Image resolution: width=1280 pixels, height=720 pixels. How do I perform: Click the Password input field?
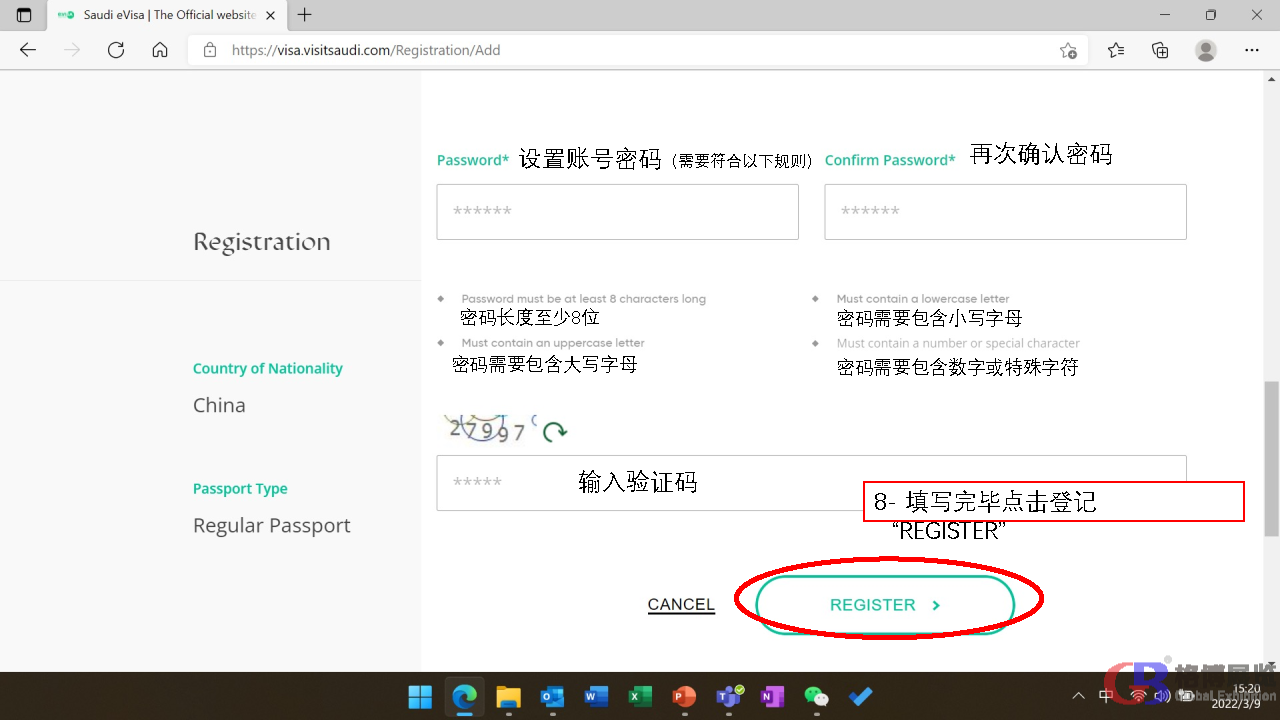(617, 212)
